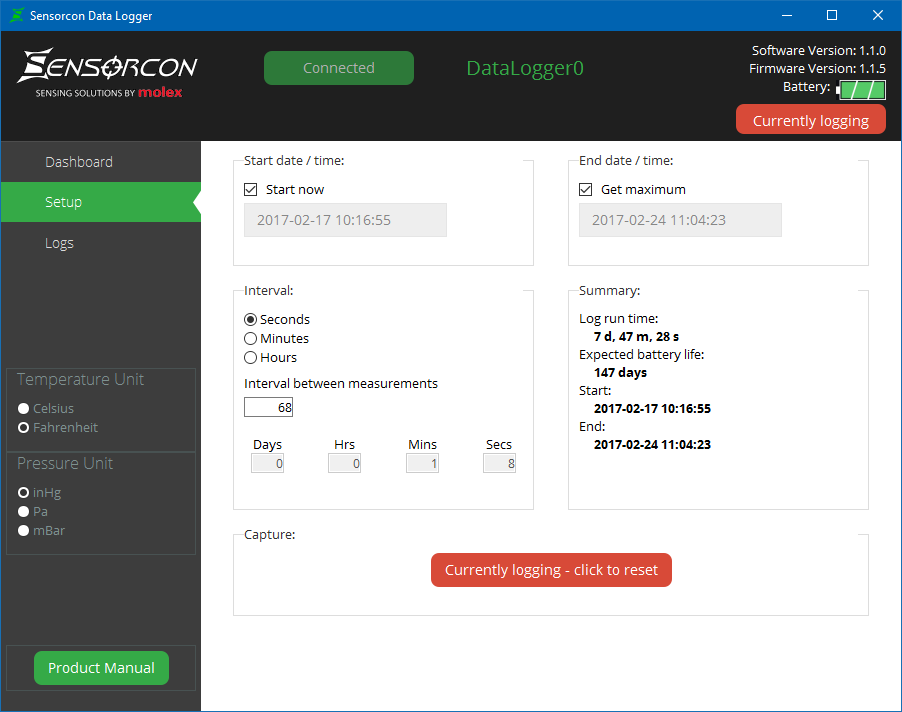This screenshot has height=712, width=902.
Task: Select the Seconds interval radio button
Action: (250, 320)
